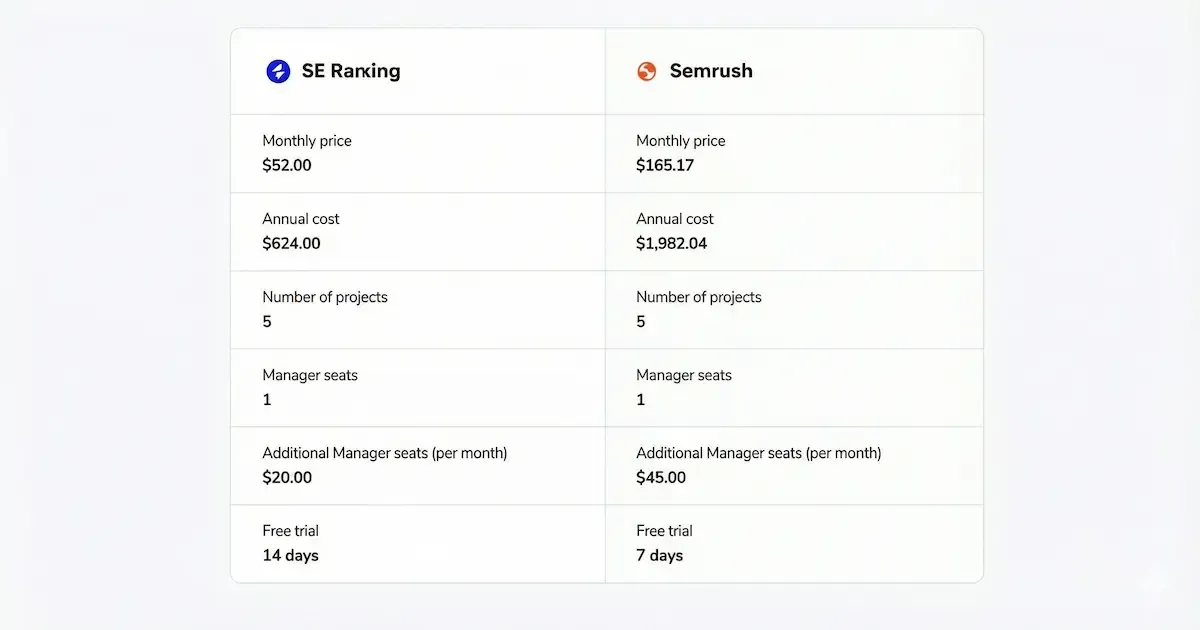Click Semrush's Number of projects label
This screenshot has width=1200, height=630.
pyautogui.click(x=699, y=297)
